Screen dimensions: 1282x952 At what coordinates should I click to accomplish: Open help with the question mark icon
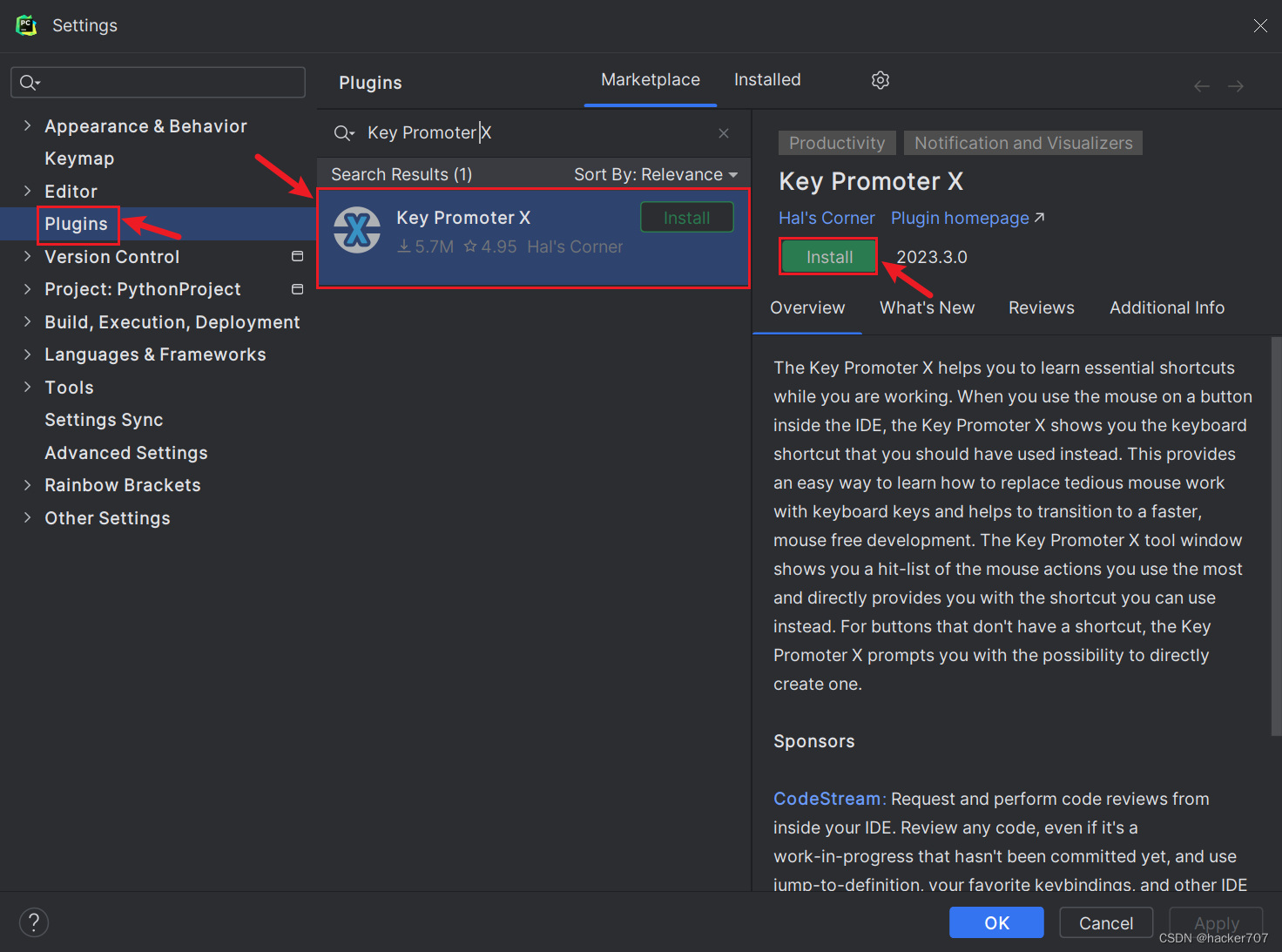[34, 922]
